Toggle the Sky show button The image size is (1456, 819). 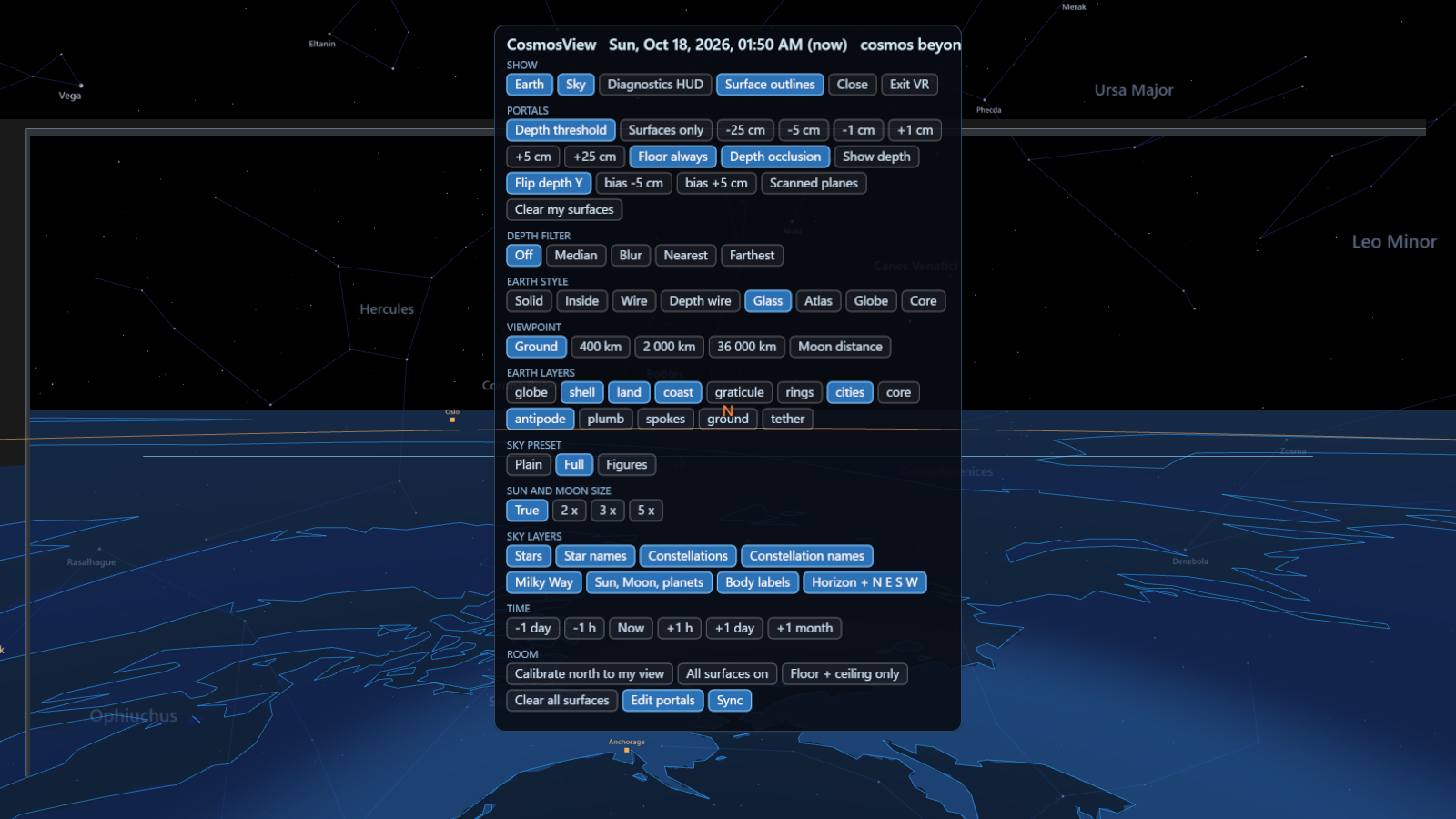576,85
